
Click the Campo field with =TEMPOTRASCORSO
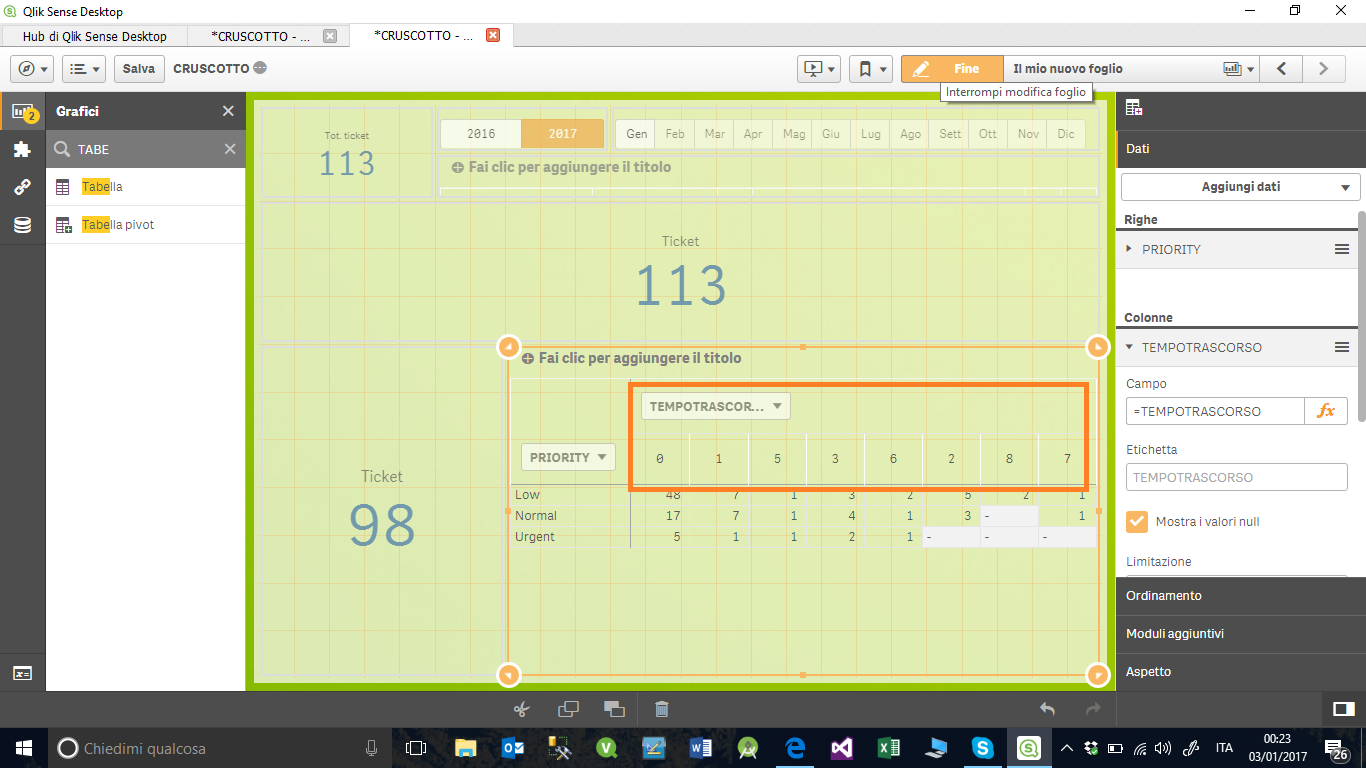(1215, 411)
